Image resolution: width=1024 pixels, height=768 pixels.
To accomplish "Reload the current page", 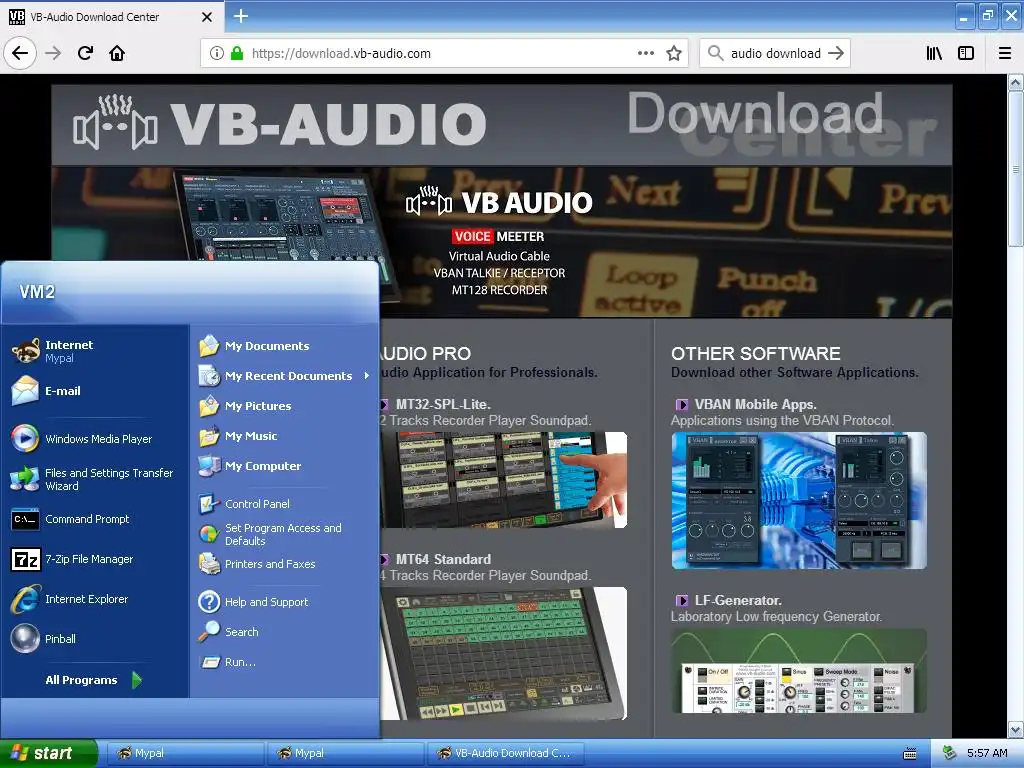I will point(85,53).
